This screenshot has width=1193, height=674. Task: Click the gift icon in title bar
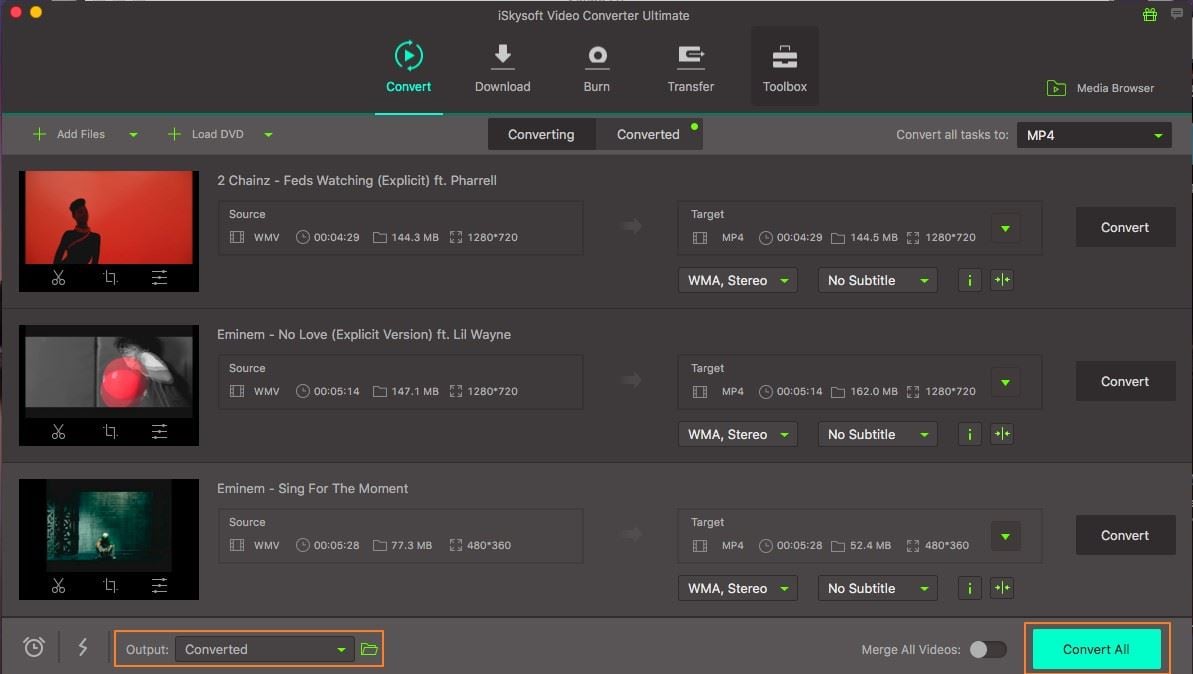pos(1150,14)
